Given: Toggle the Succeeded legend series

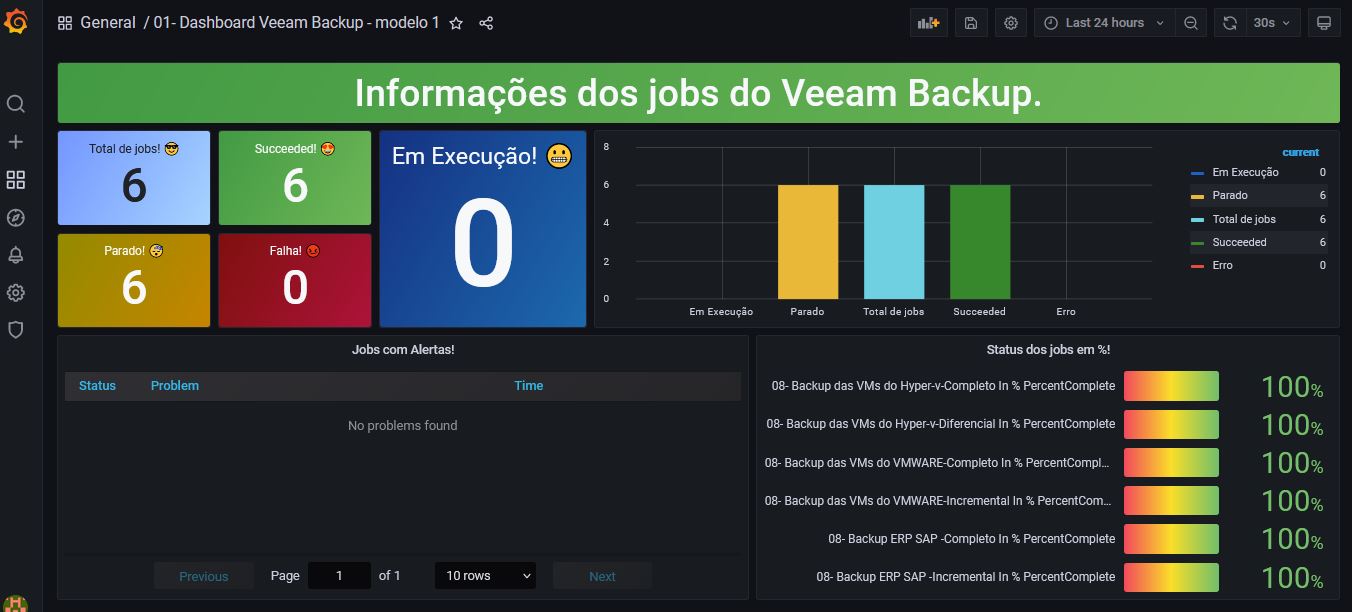Looking at the screenshot, I should [x=1239, y=242].
